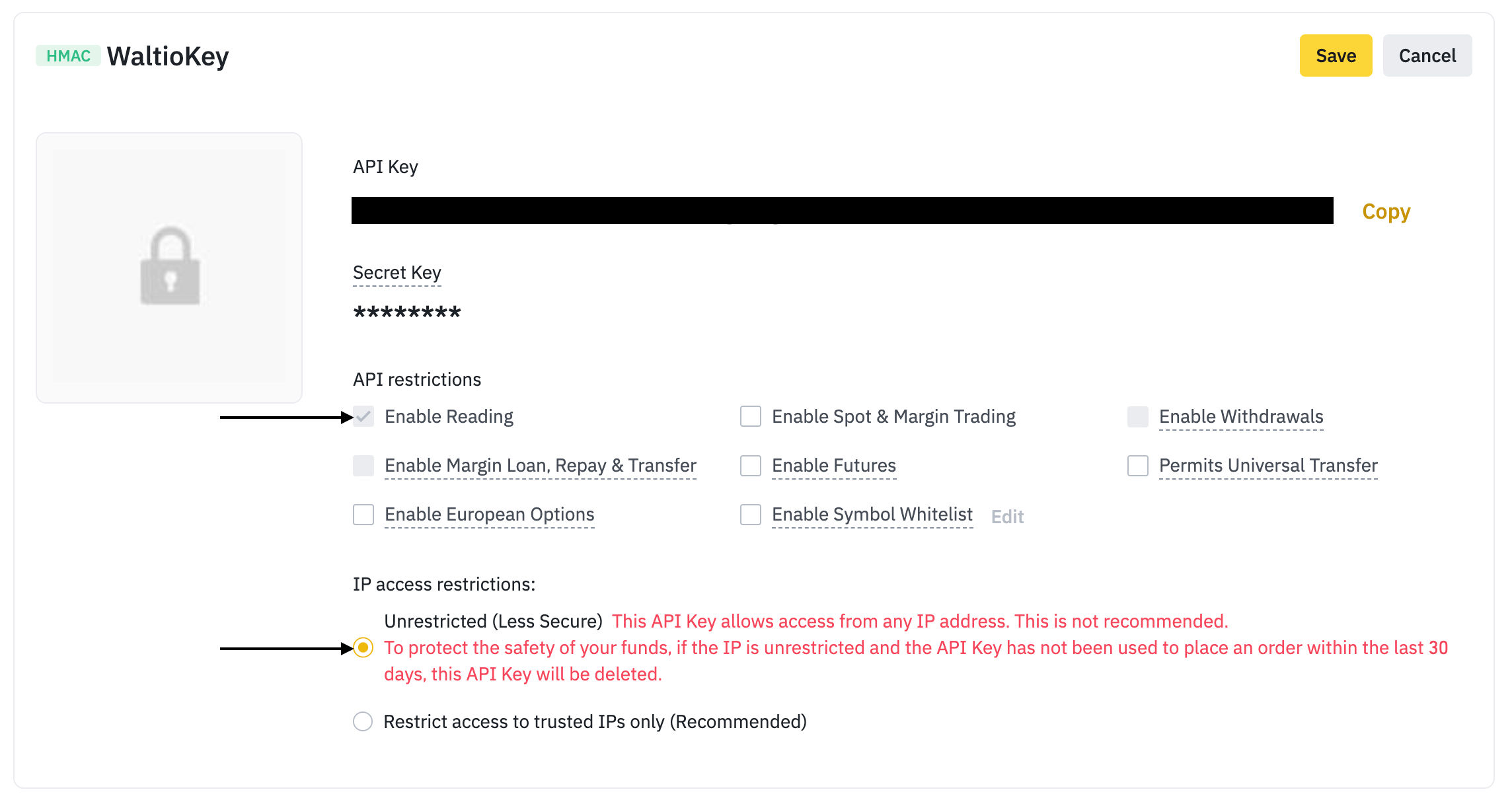Viewport: 1512px width, 802px height.
Task: Enable Spot & Margin Trading
Action: pos(751,417)
